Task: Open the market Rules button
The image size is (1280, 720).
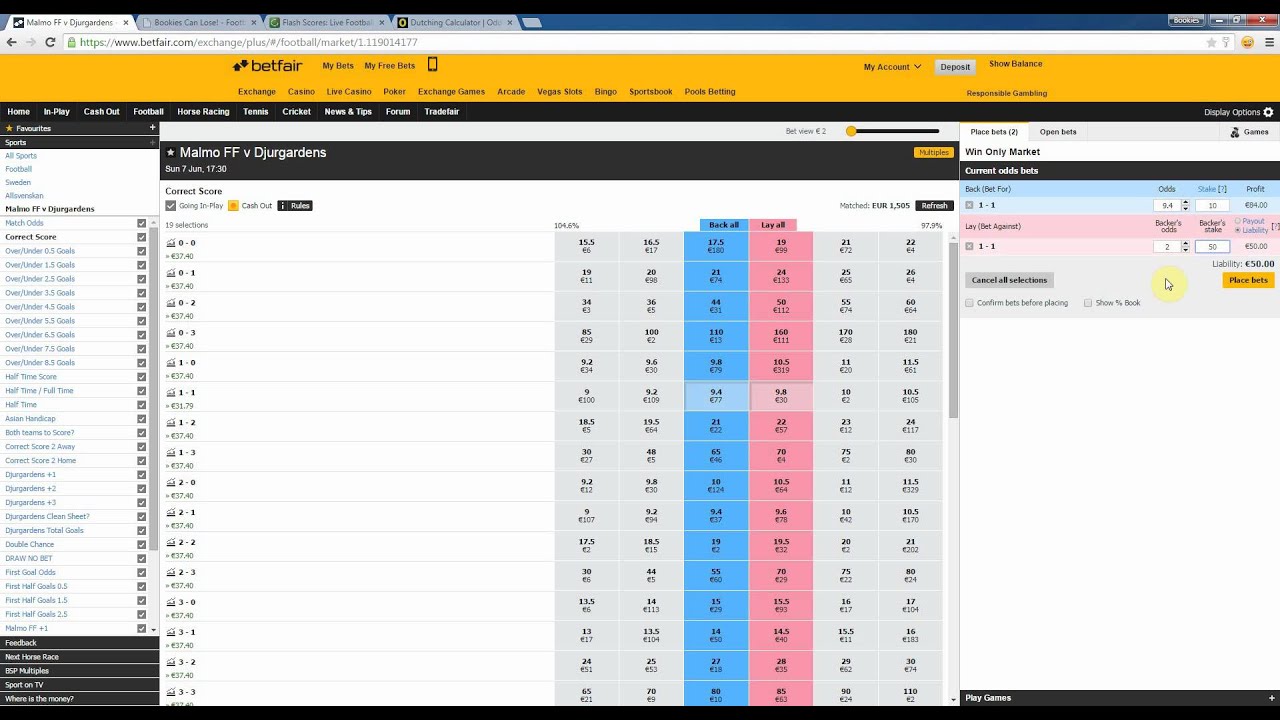Action: (x=294, y=206)
